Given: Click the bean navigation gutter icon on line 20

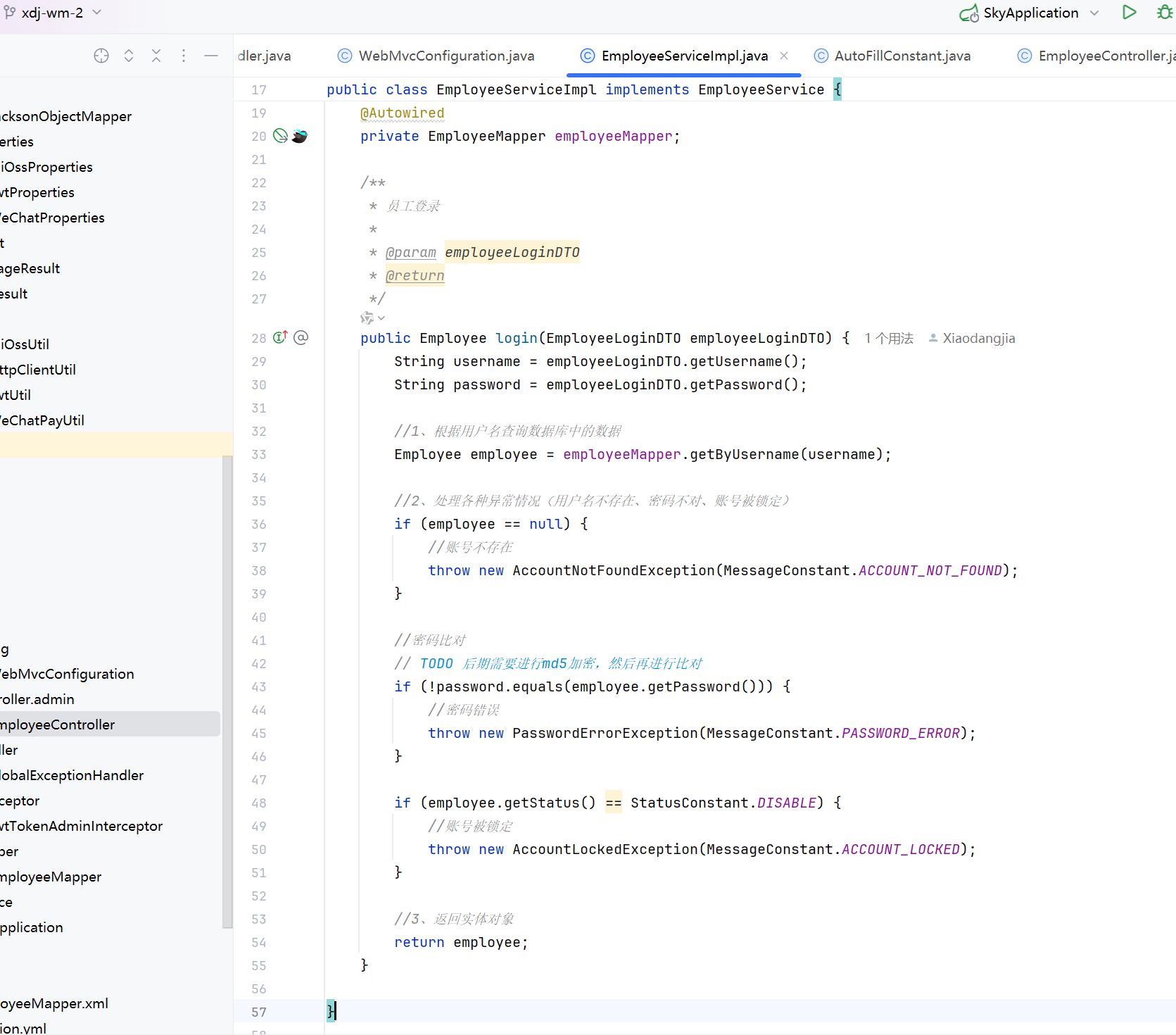Looking at the screenshot, I should point(300,136).
